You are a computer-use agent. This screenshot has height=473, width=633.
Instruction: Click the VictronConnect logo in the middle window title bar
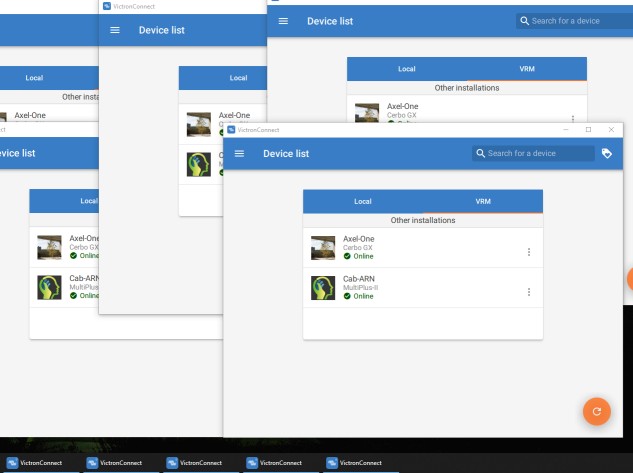coord(107,6)
